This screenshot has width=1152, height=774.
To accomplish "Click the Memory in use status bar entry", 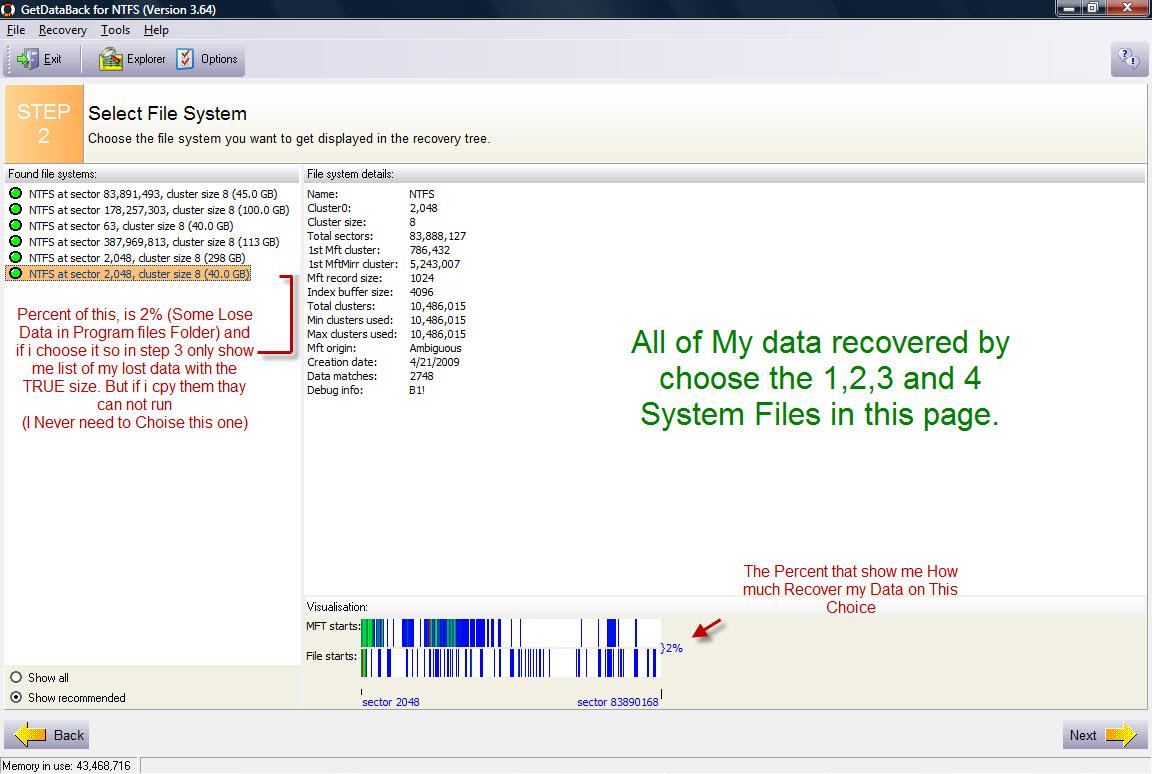I will pyautogui.click(x=67, y=766).
